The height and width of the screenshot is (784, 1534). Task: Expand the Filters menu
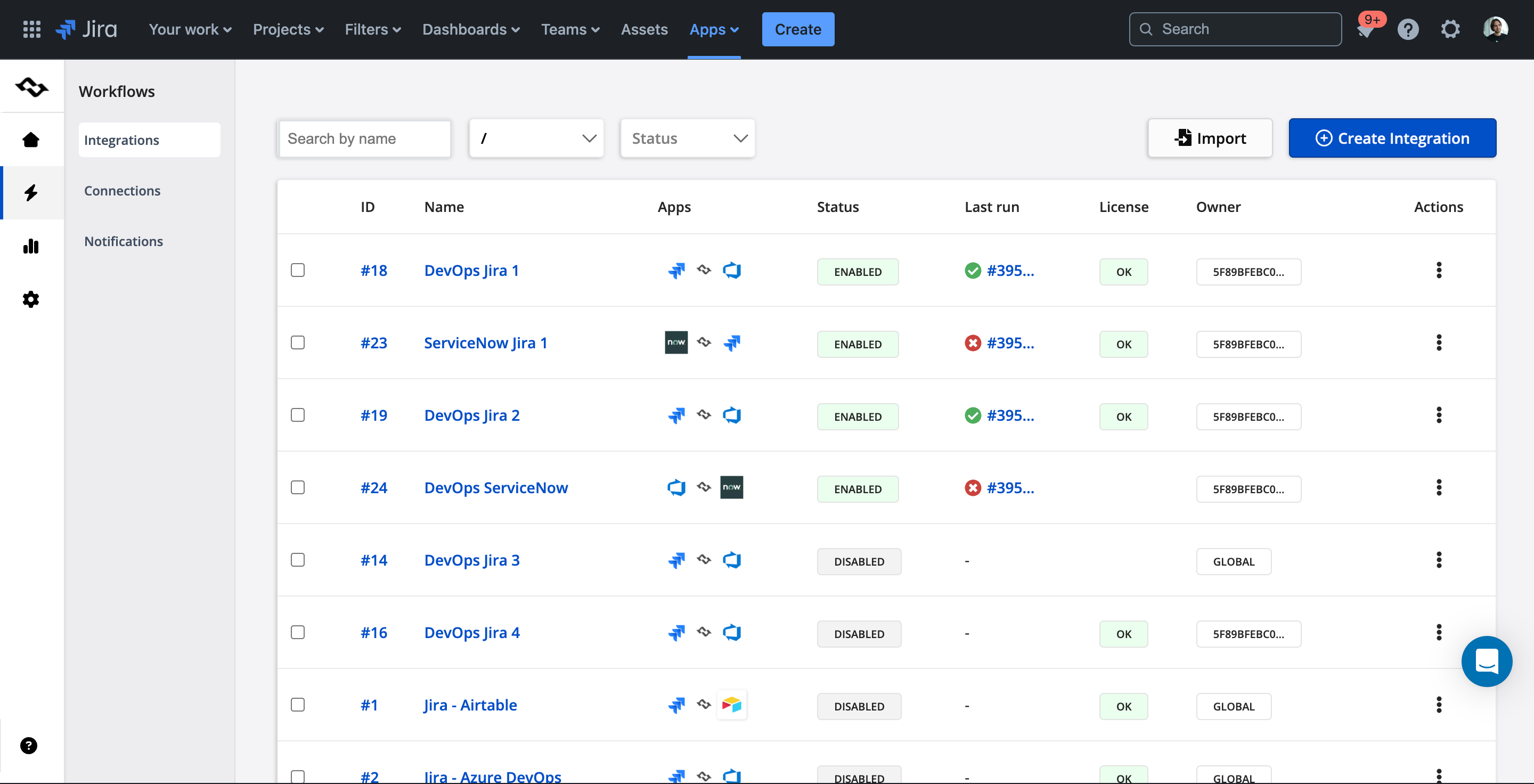373,29
